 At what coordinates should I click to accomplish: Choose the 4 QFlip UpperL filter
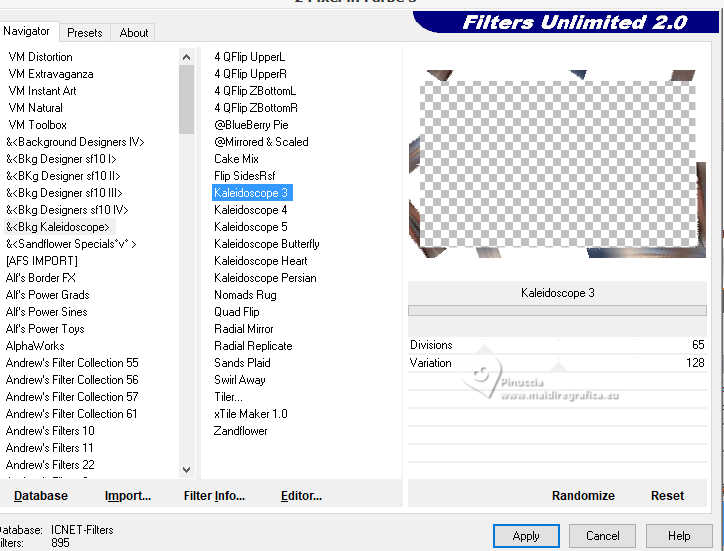coord(250,57)
